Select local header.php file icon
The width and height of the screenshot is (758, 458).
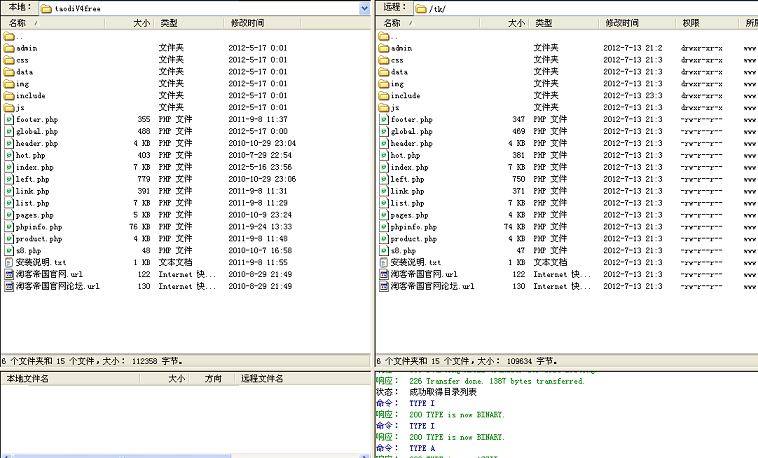pos(9,143)
